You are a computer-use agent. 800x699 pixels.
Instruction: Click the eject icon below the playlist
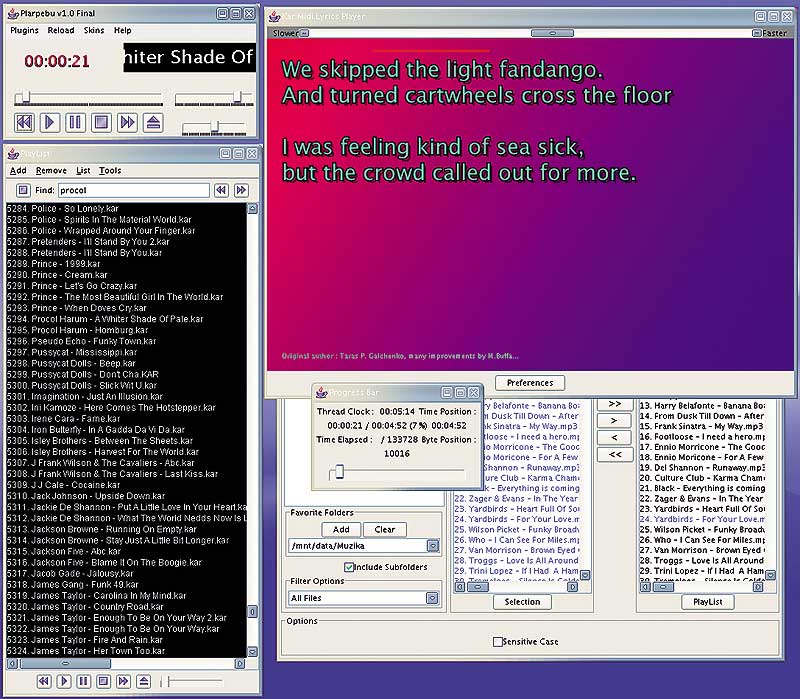pyautogui.click(x=144, y=681)
